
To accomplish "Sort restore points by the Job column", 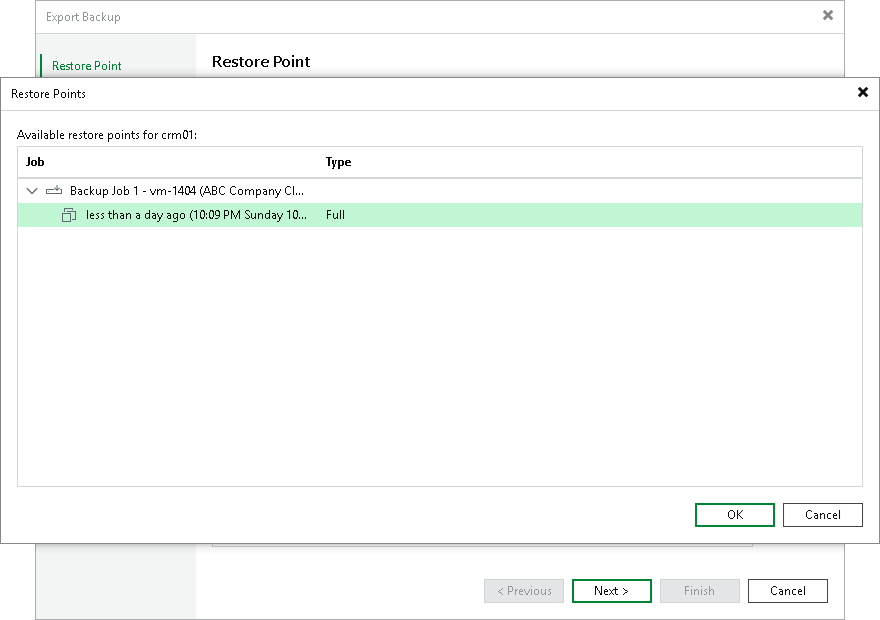I will tap(34, 161).
